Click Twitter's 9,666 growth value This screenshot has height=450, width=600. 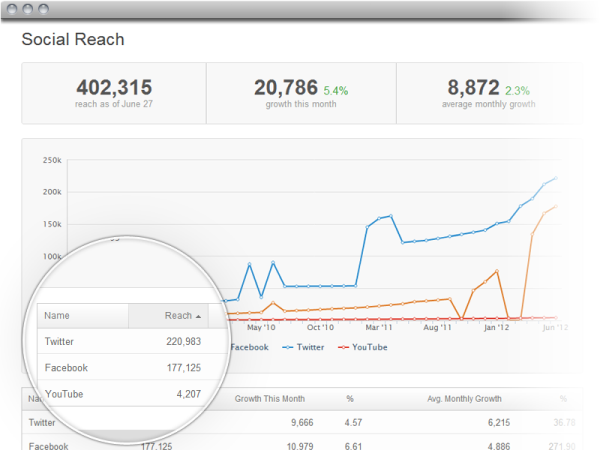[x=294, y=423]
